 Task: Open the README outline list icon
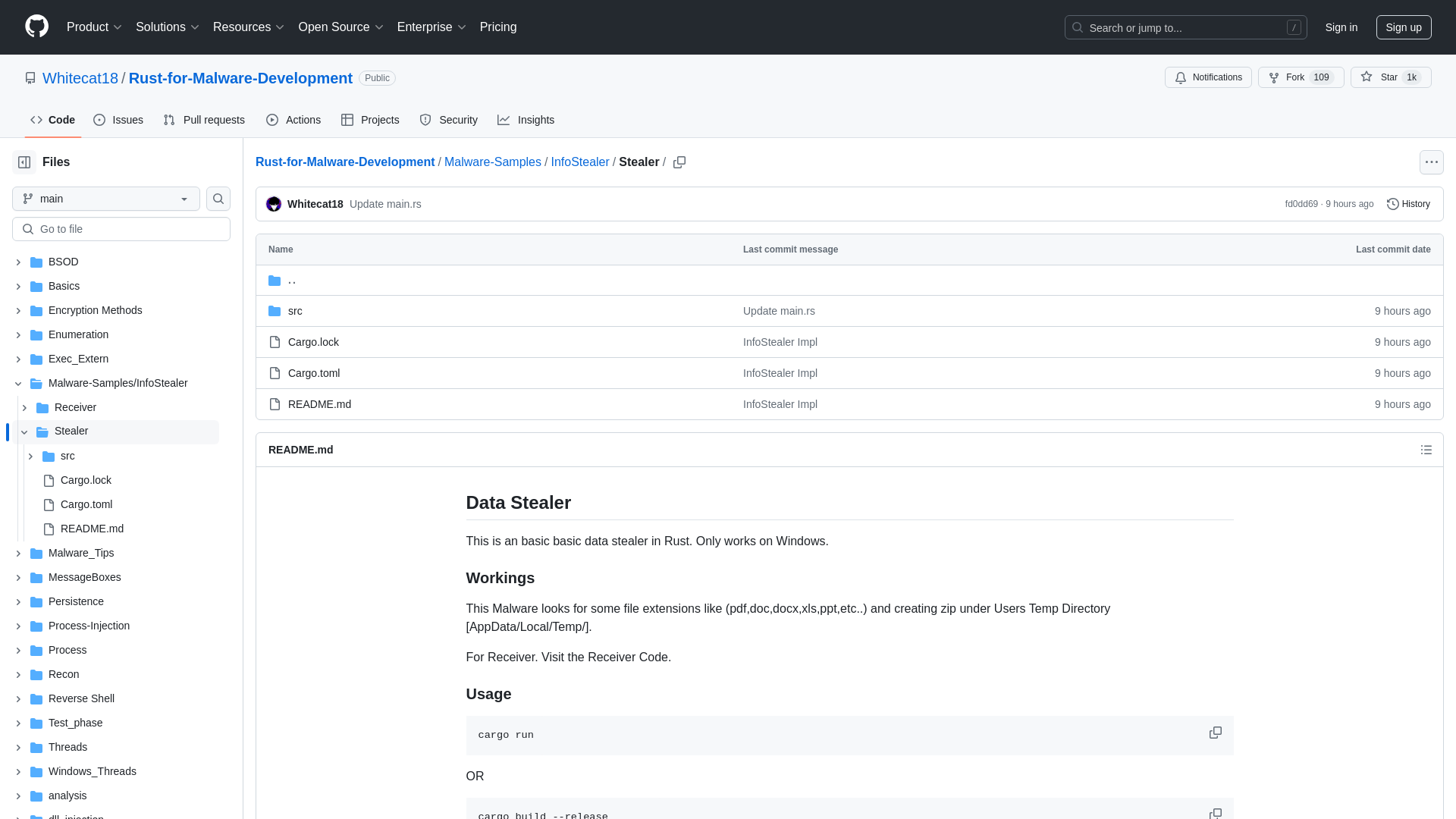pyautogui.click(x=1426, y=450)
